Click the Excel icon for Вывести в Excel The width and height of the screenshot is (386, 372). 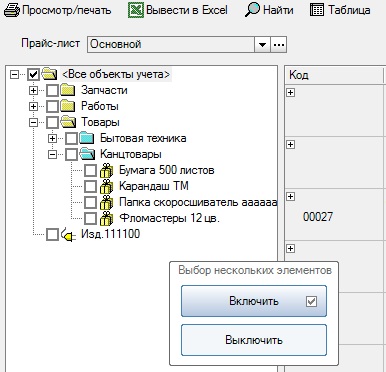coord(136,10)
